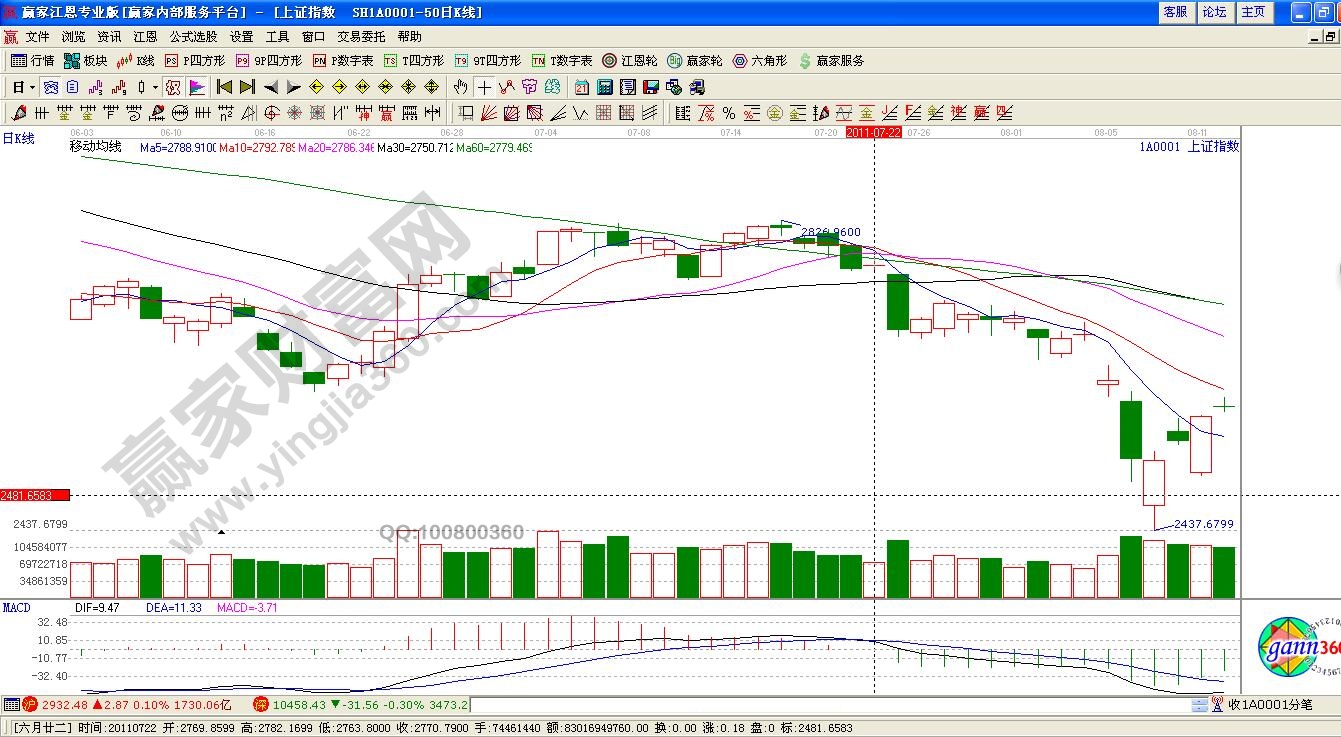Click the command input field in status bar

[828, 706]
